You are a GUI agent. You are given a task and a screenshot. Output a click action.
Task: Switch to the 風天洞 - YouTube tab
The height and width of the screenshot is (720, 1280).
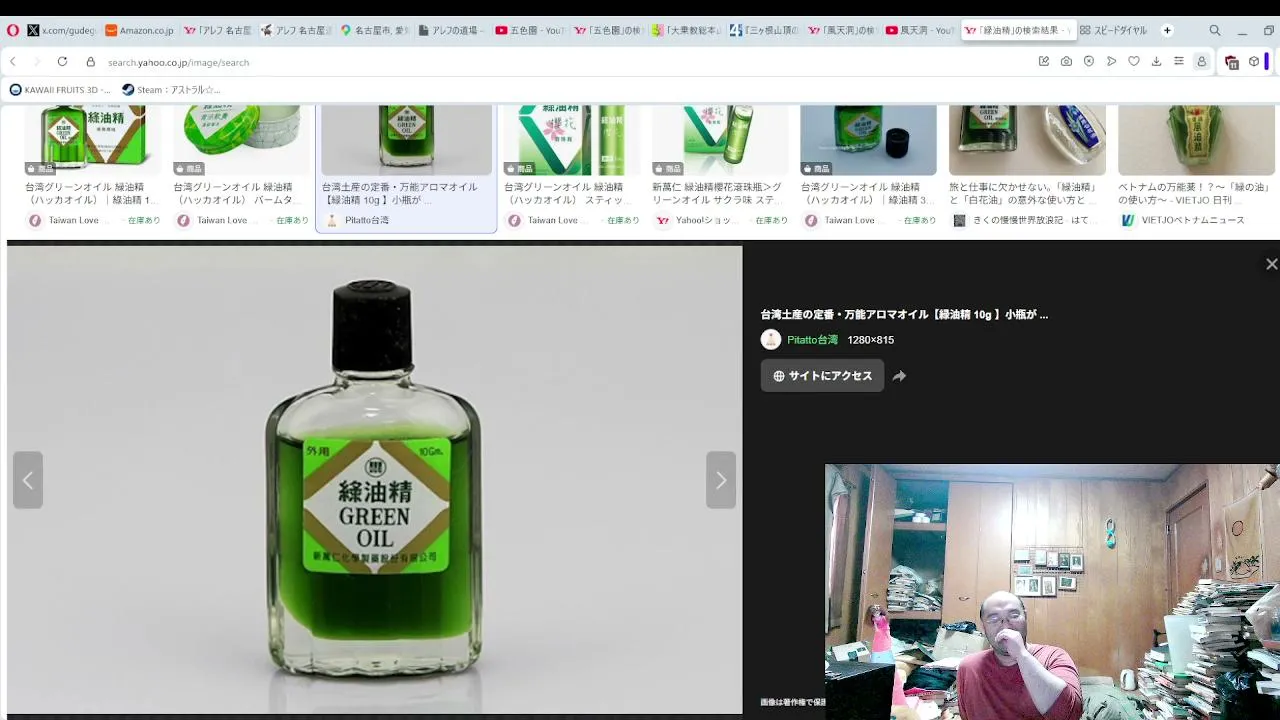[x=920, y=30]
